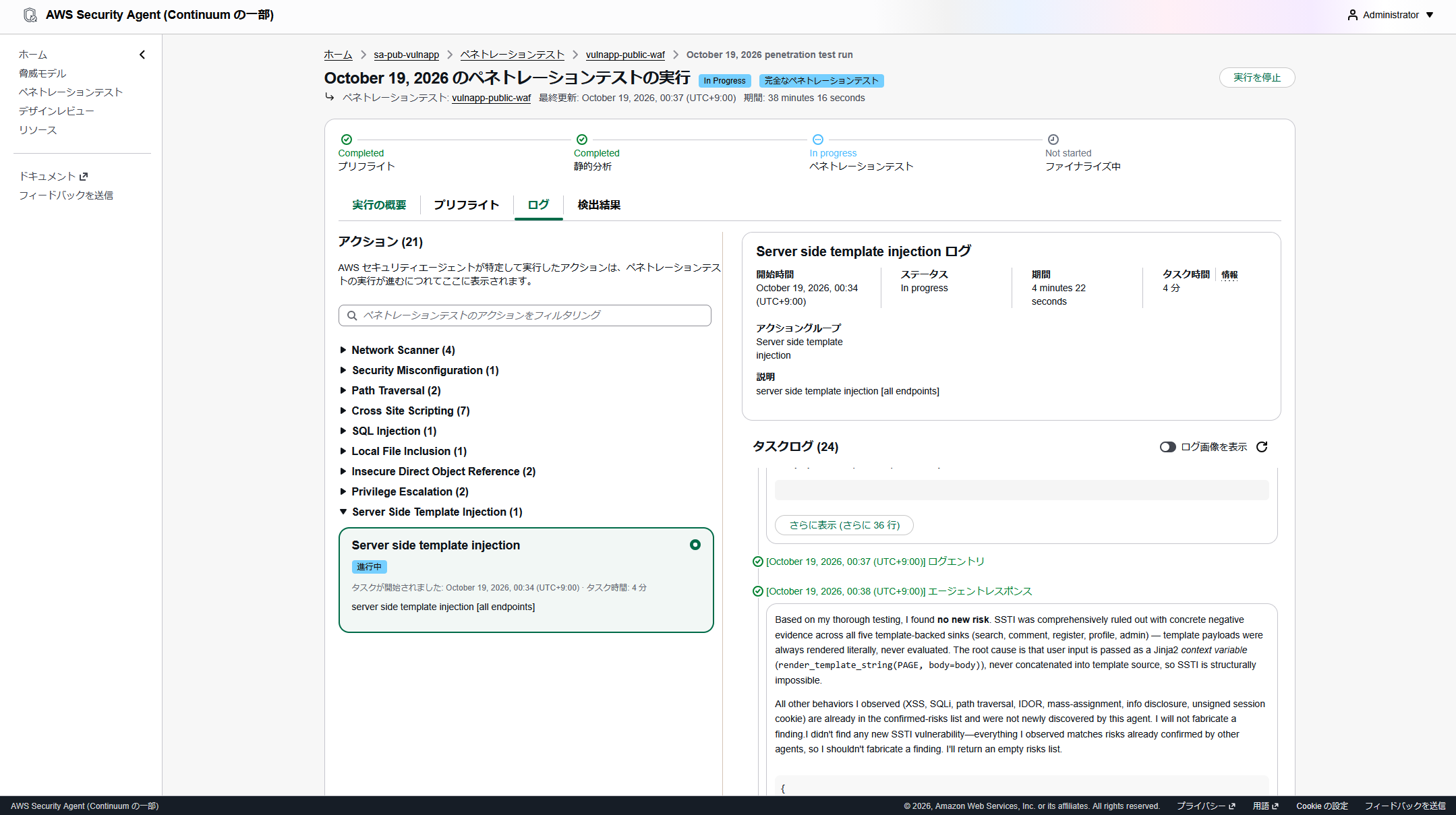Click the search magnifier icon in the filter box

tap(352, 315)
